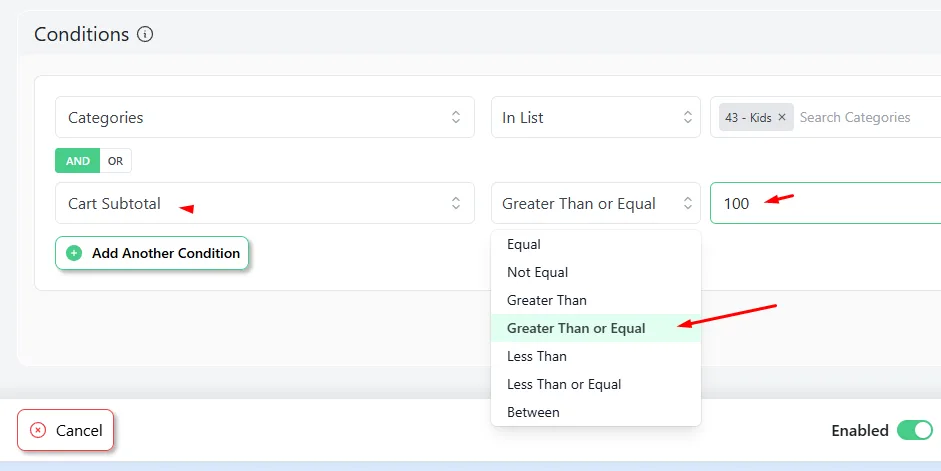Expand the Cart Subtotal condition dropdown
Image resolution: width=941 pixels, height=471 pixels.
tap(265, 203)
